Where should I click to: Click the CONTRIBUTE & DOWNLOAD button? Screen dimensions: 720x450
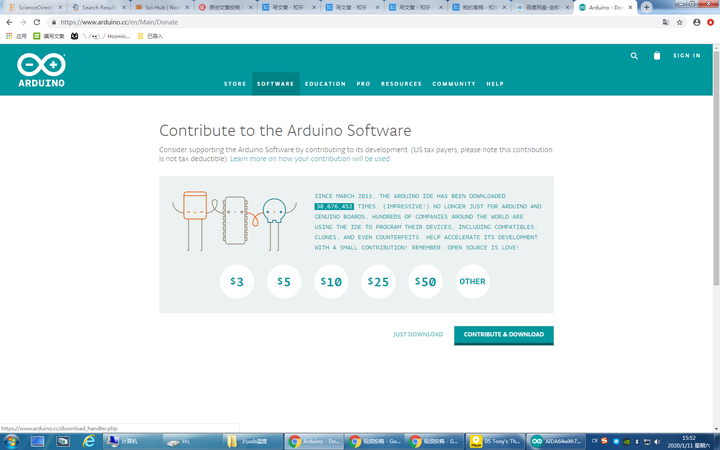point(504,335)
